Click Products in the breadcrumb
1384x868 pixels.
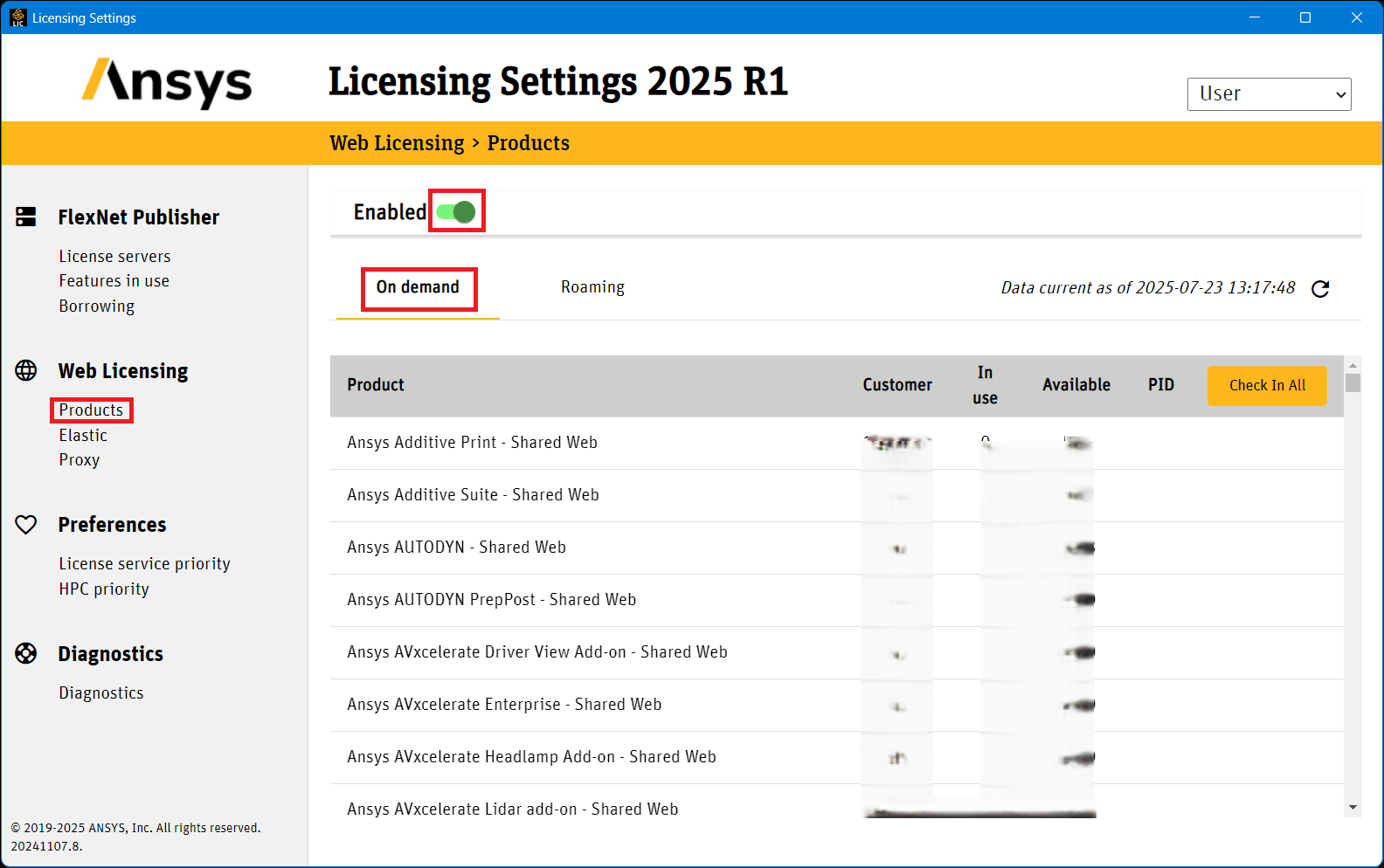coord(529,143)
